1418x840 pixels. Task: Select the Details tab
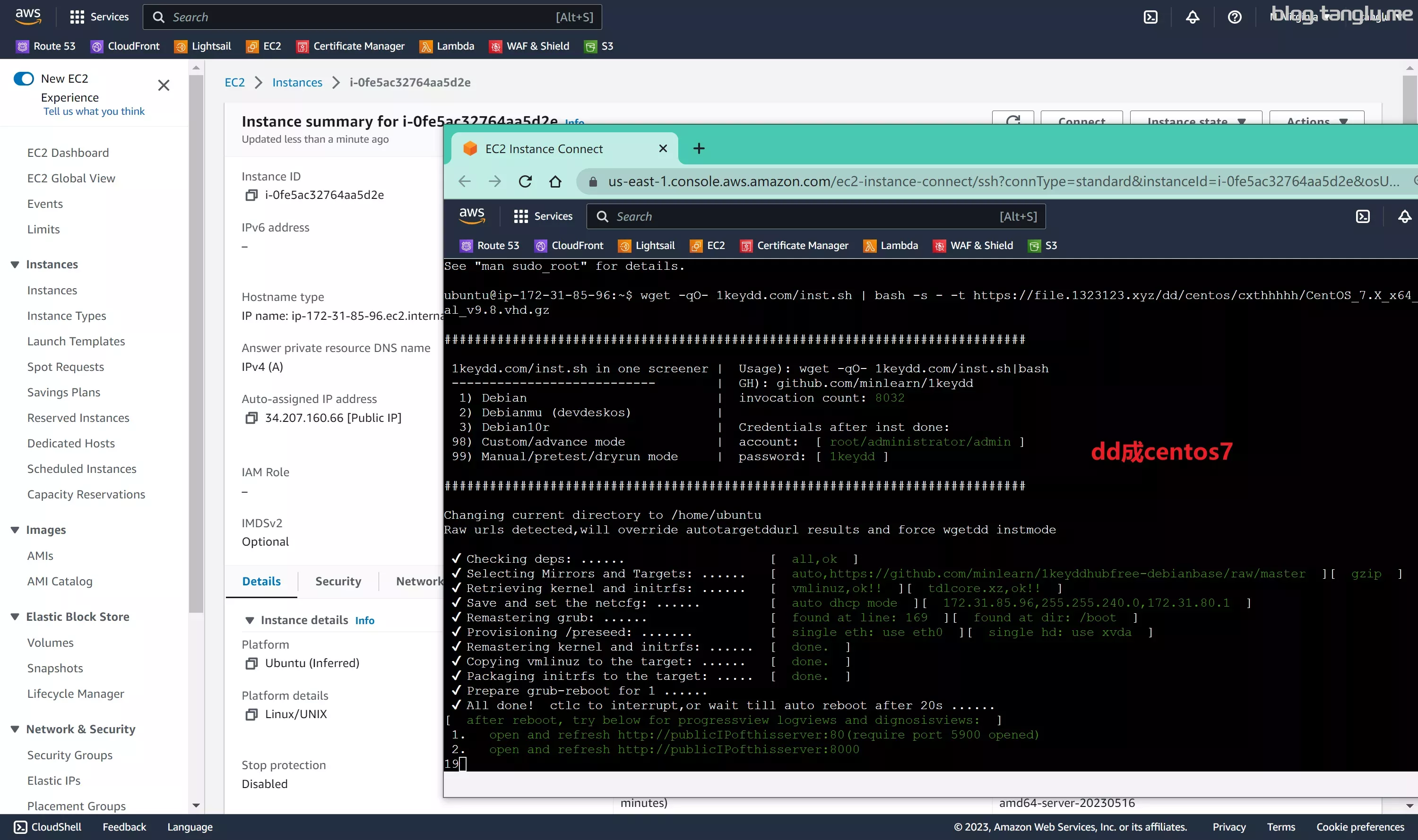pyautogui.click(x=261, y=581)
